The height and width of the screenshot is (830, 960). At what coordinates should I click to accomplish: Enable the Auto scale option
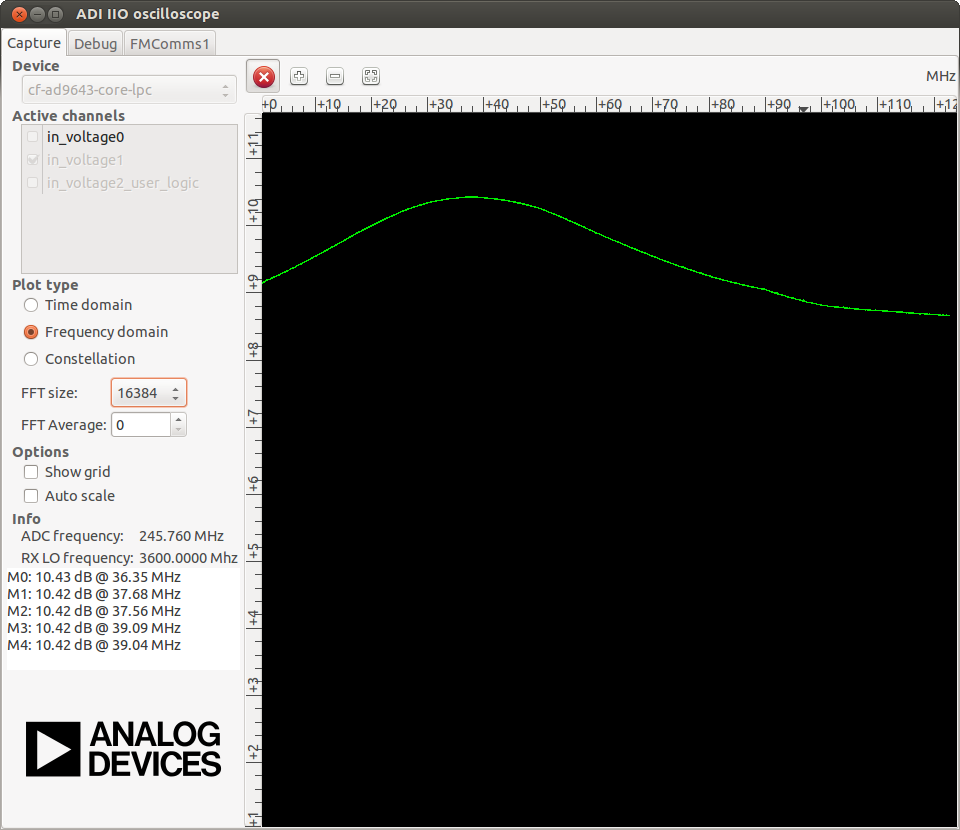coord(31,496)
